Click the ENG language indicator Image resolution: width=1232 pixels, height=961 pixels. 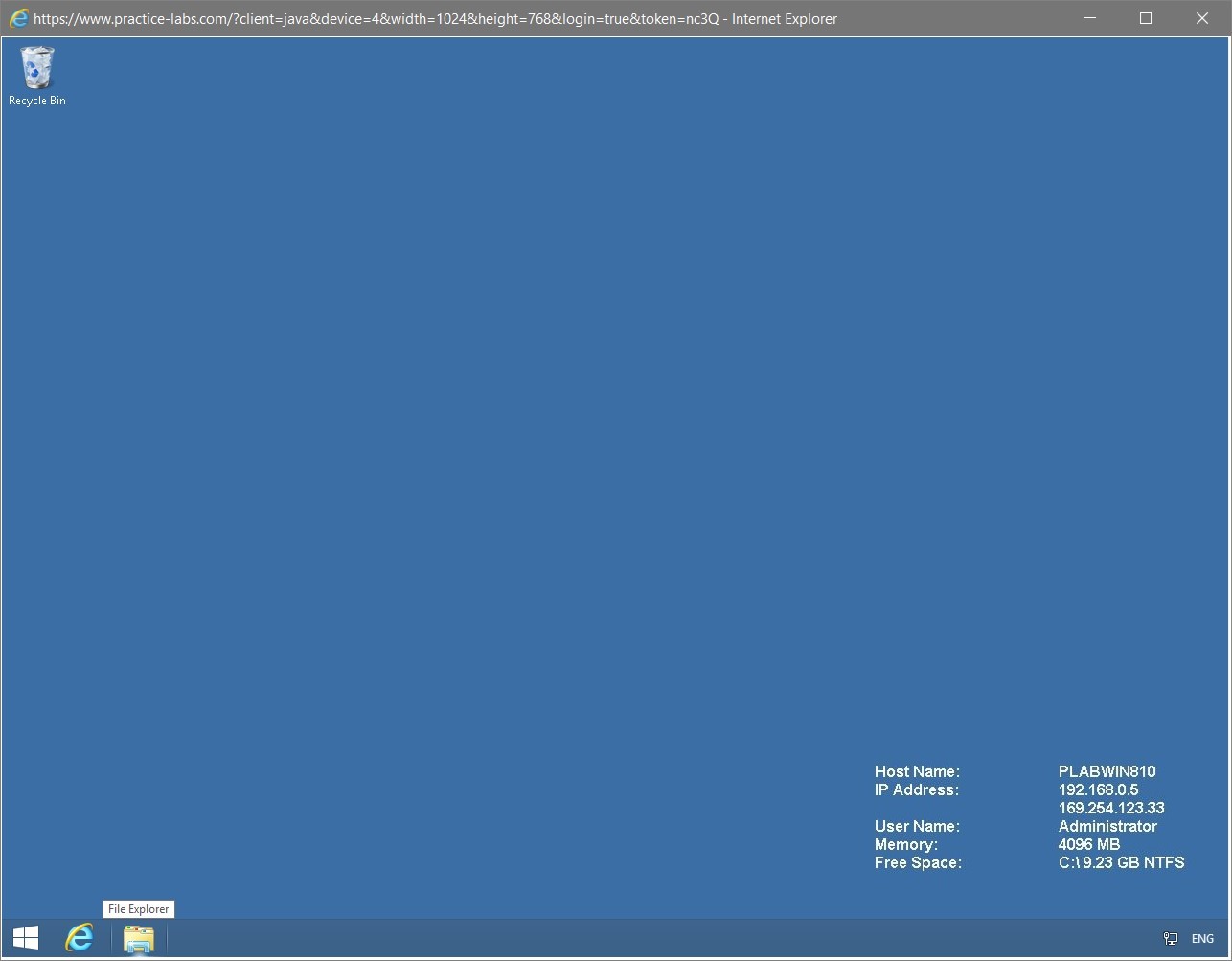(1201, 938)
